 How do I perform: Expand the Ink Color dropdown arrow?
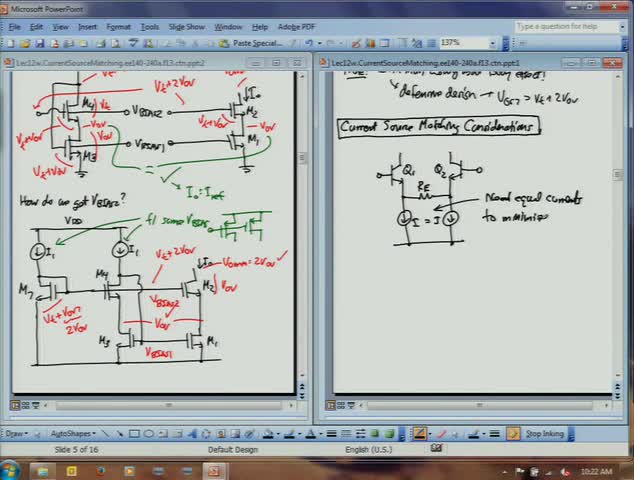[x=484, y=434]
